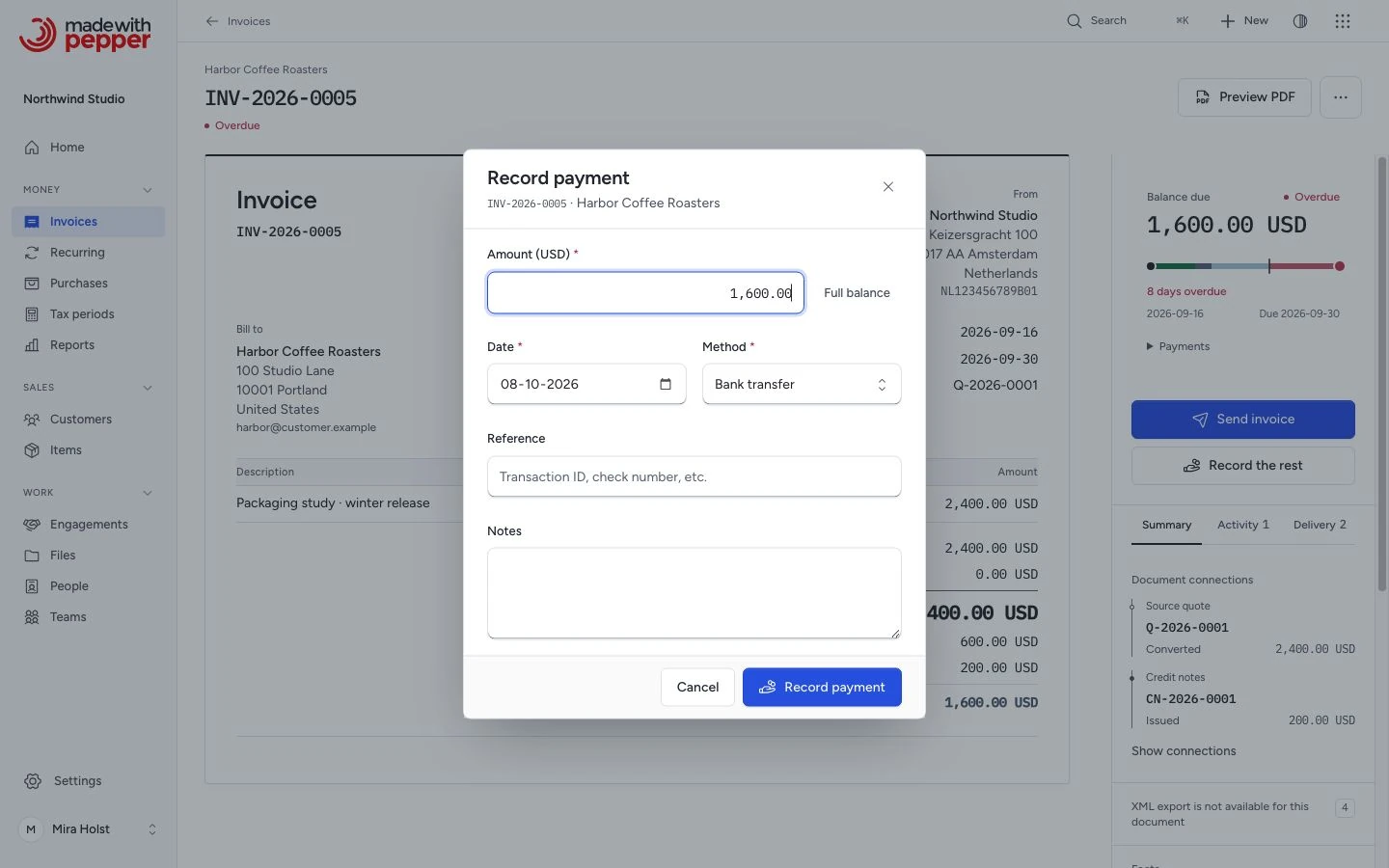Screen dimensions: 1389x868
Task: Click Full balance next to the amount
Action: click(857, 293)
